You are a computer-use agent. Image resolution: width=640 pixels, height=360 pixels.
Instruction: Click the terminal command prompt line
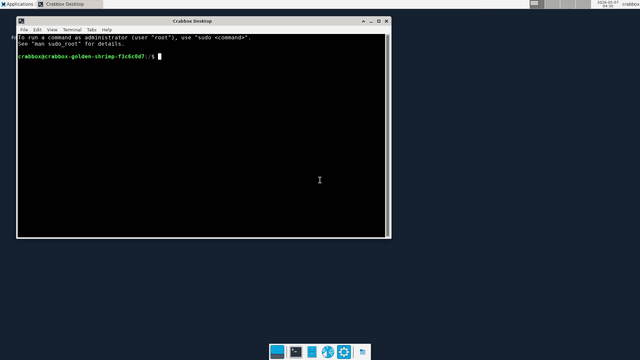pos(90,57)
